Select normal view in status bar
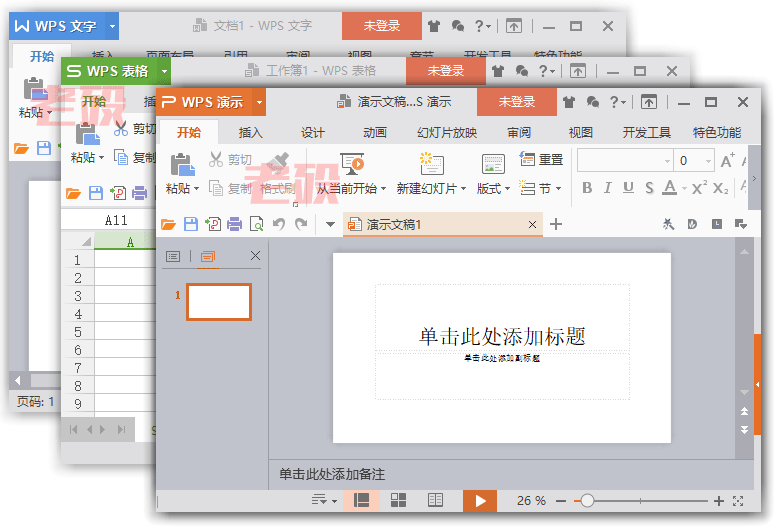 click(x=362, y=501)
